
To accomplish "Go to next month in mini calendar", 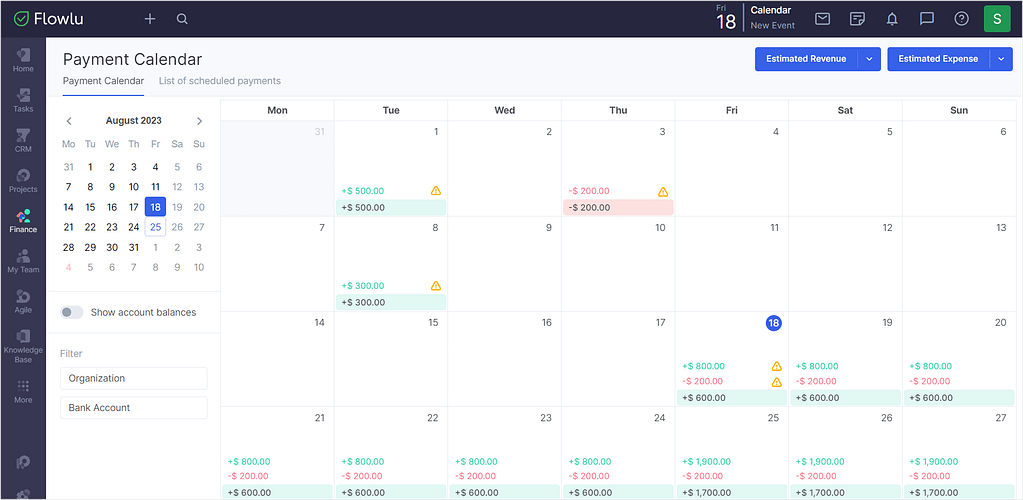I will pyautogui.click(x=200, y=121).
